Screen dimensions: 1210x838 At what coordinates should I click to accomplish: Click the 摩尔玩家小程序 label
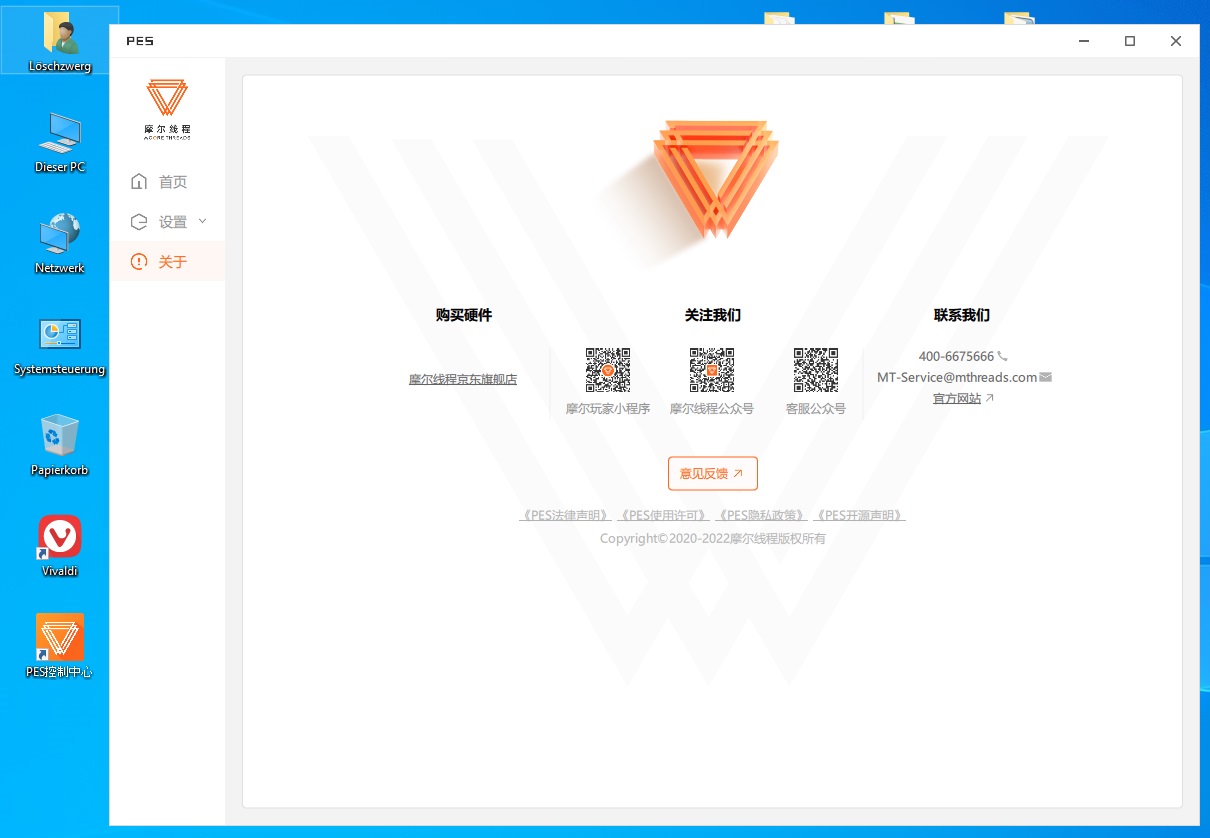608,409
